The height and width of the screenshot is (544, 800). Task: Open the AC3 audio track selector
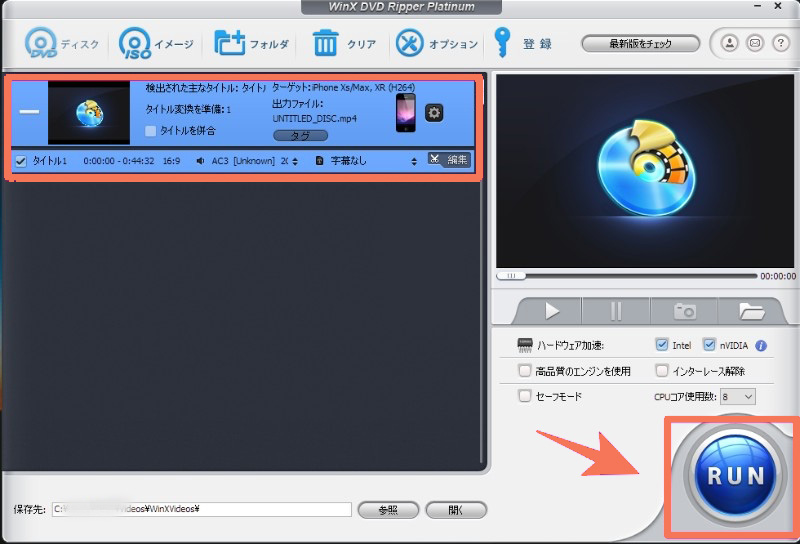[x=255, y=161]
